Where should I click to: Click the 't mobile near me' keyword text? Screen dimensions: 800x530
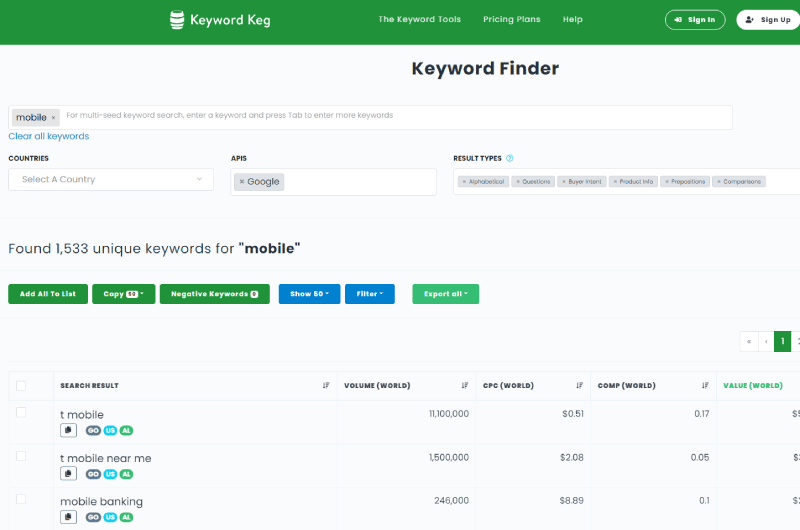106,458
